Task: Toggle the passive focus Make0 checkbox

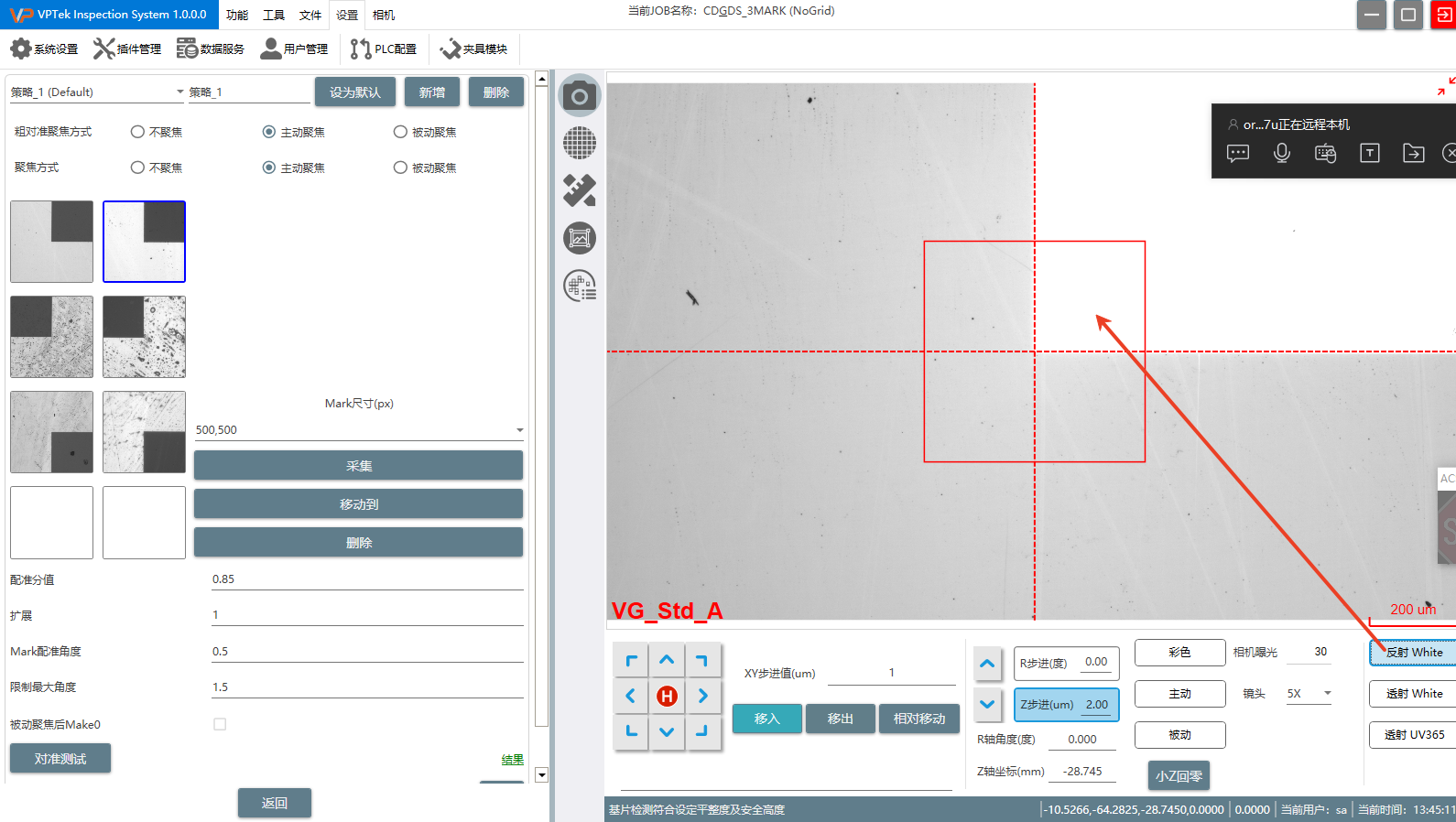Action: pos(220,724)
